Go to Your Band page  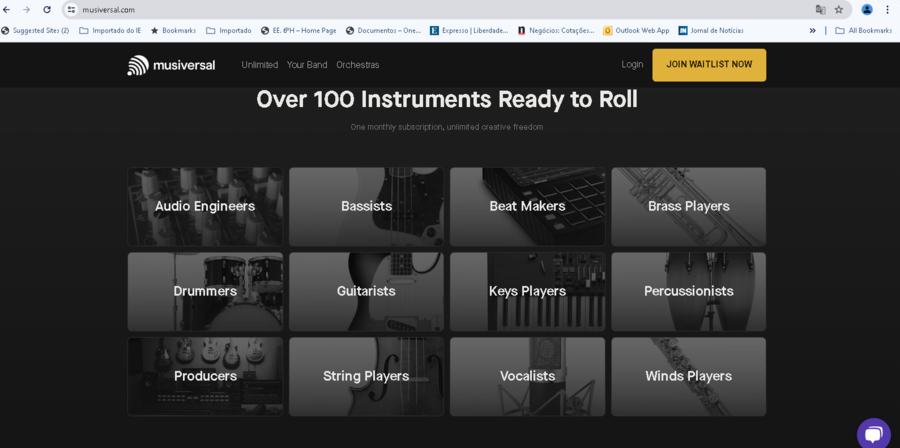(307, 65)
